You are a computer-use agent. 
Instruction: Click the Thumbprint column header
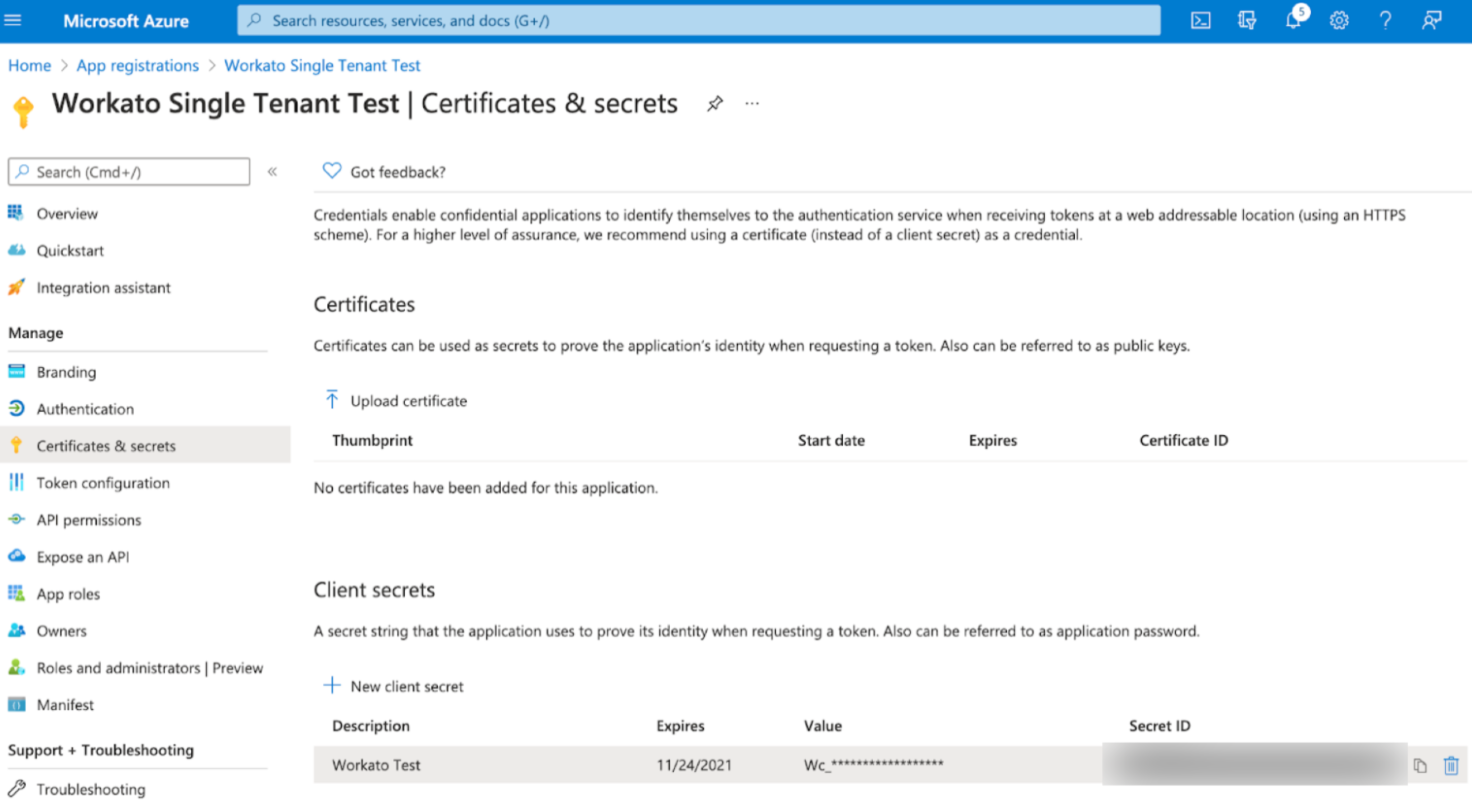coord(372,440)
